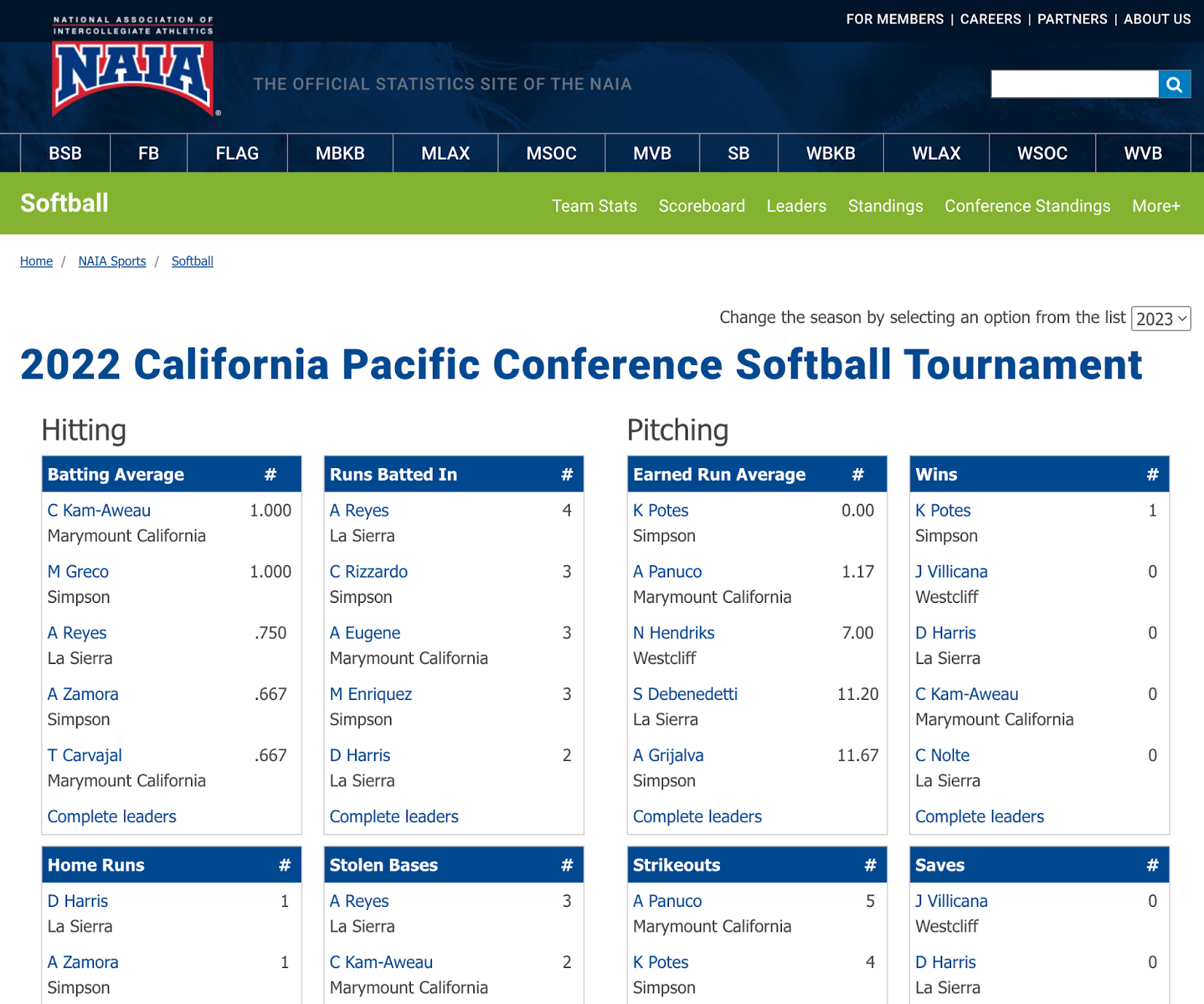Open N Hendriks player link
The height and width of the screenshot is (1004, 1204).
(x=674, y=633)
